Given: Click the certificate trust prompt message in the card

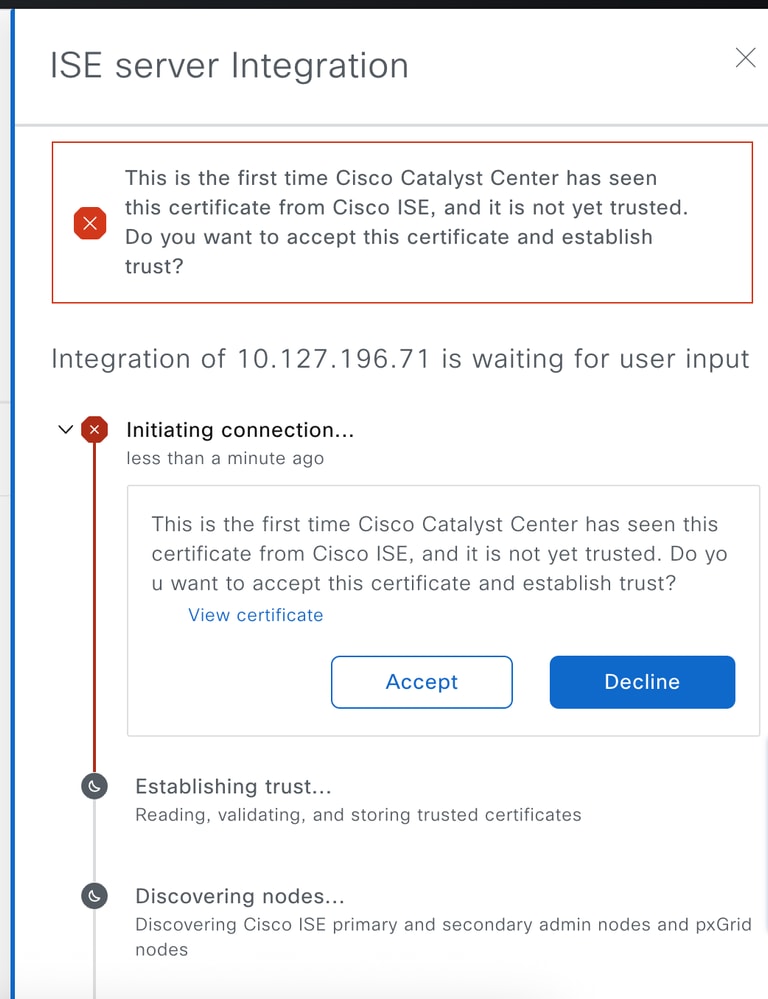Looking at the screenshot, I should 439,553.
